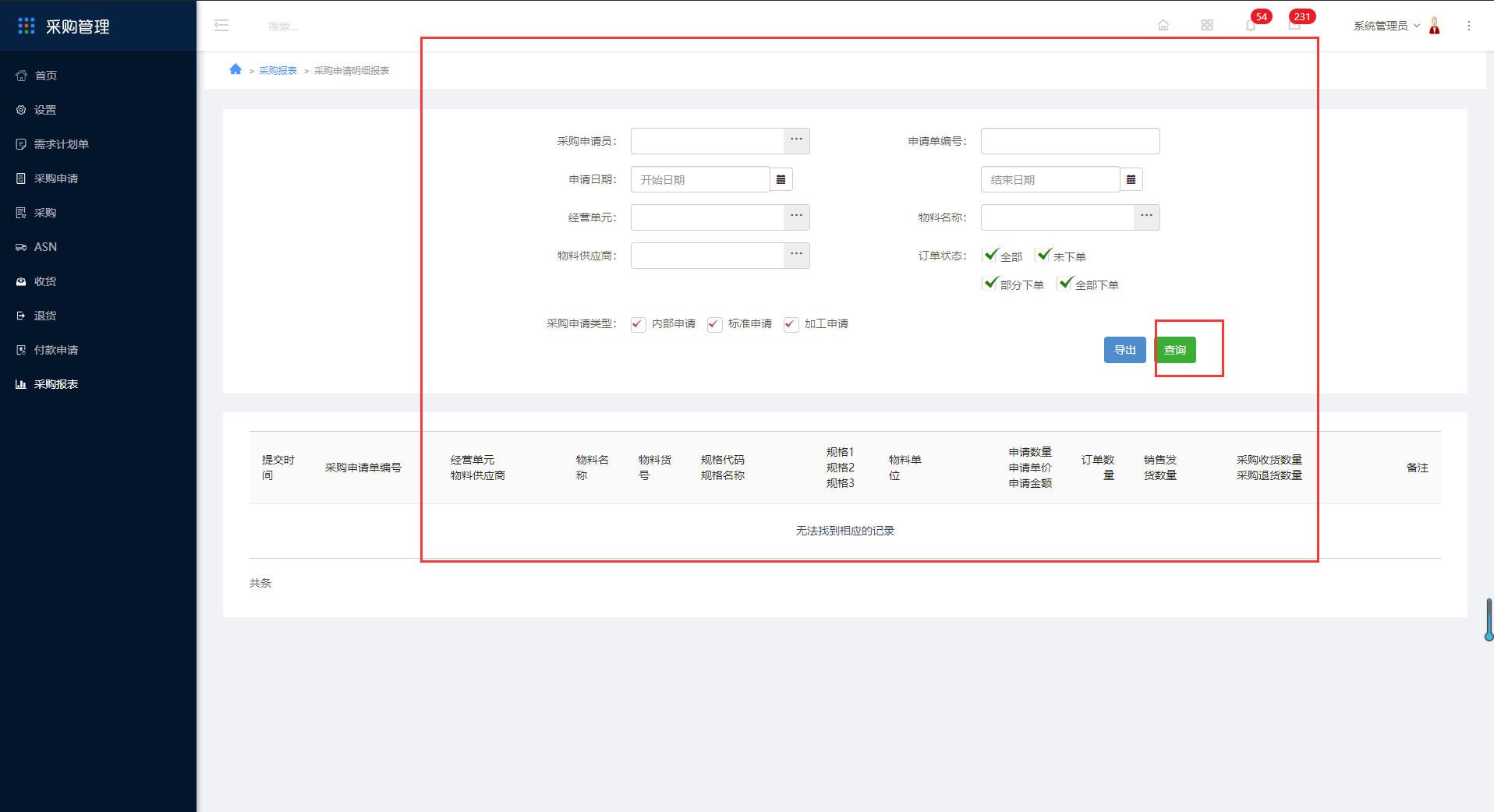The height and width of the screenshot is (812, 1494).
Task: Focus the 采购申请员 input field
Action: coord(706,141)
